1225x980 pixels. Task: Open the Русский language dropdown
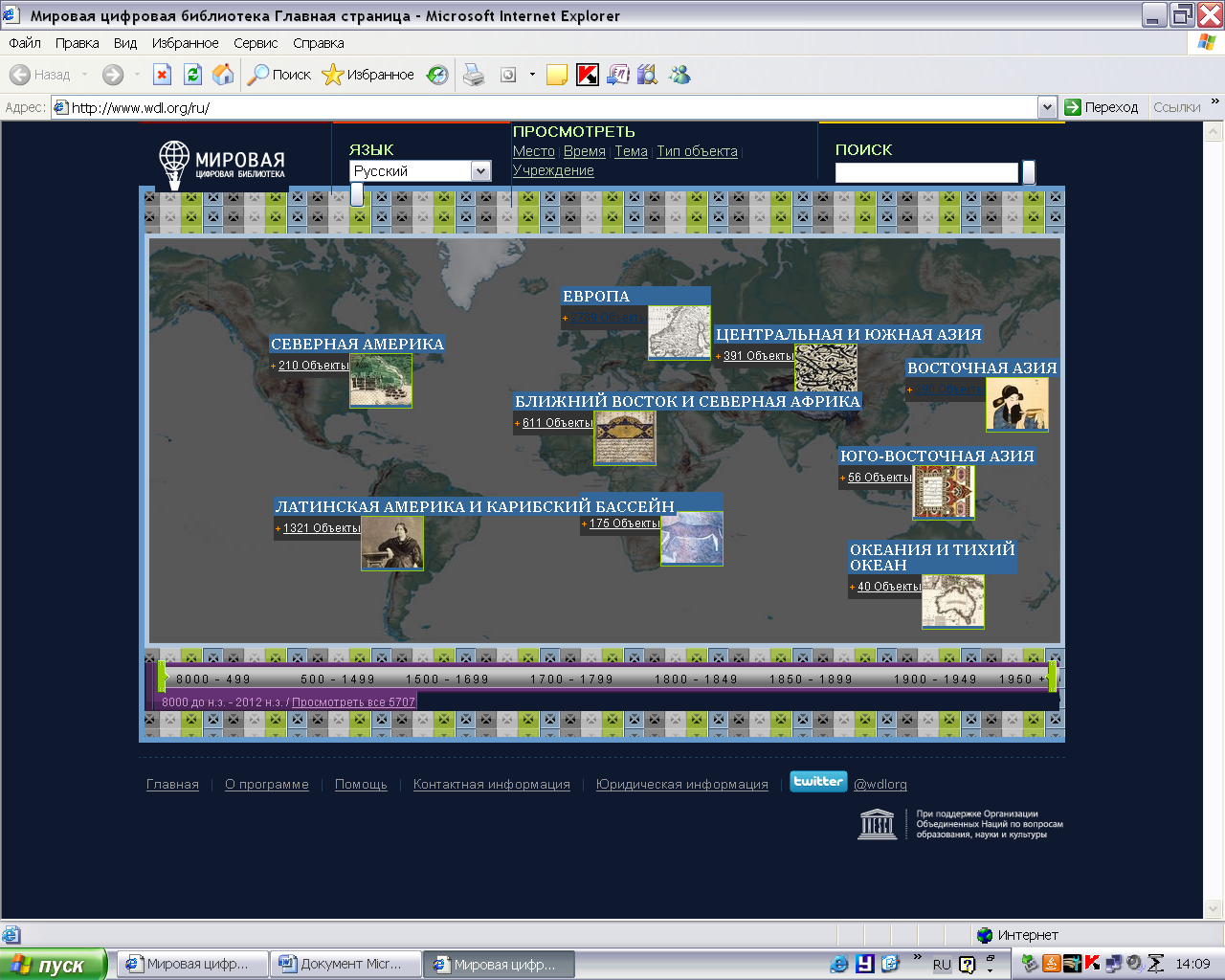tap(420, 170)
